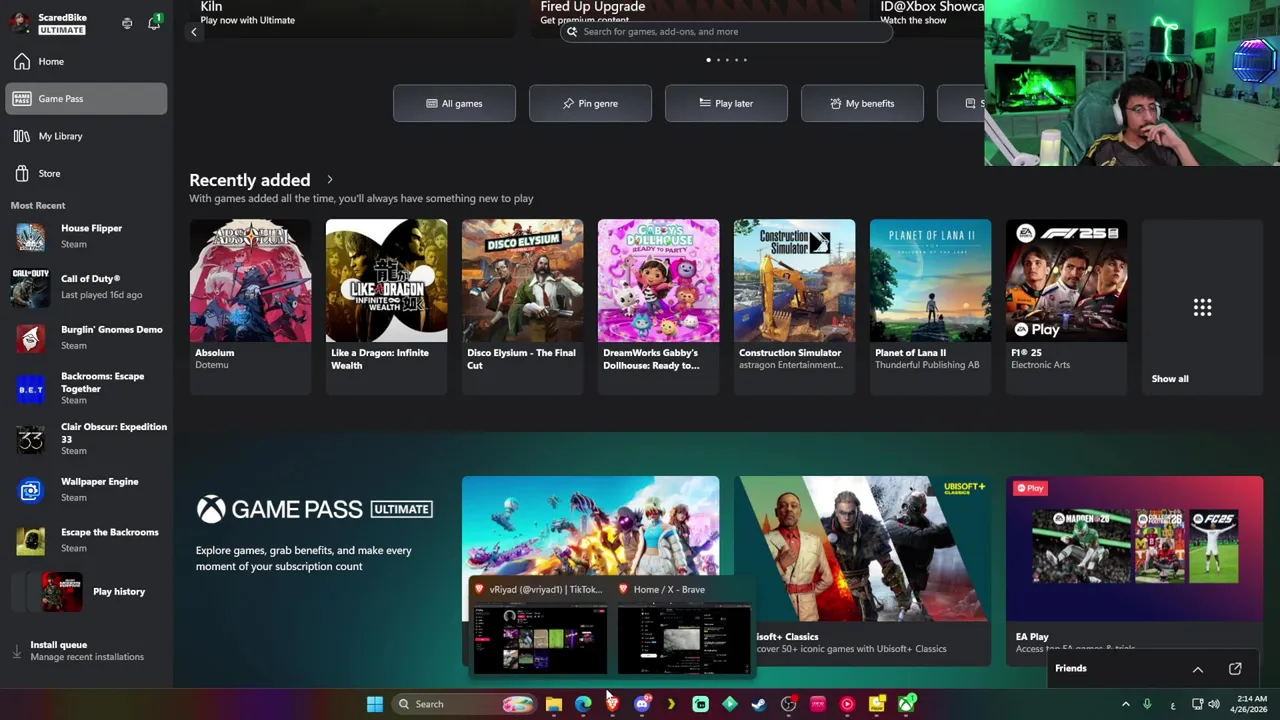Open the OBS Studio taskbar icon
Screen dimensions: 1280x720
click(788, 704)
